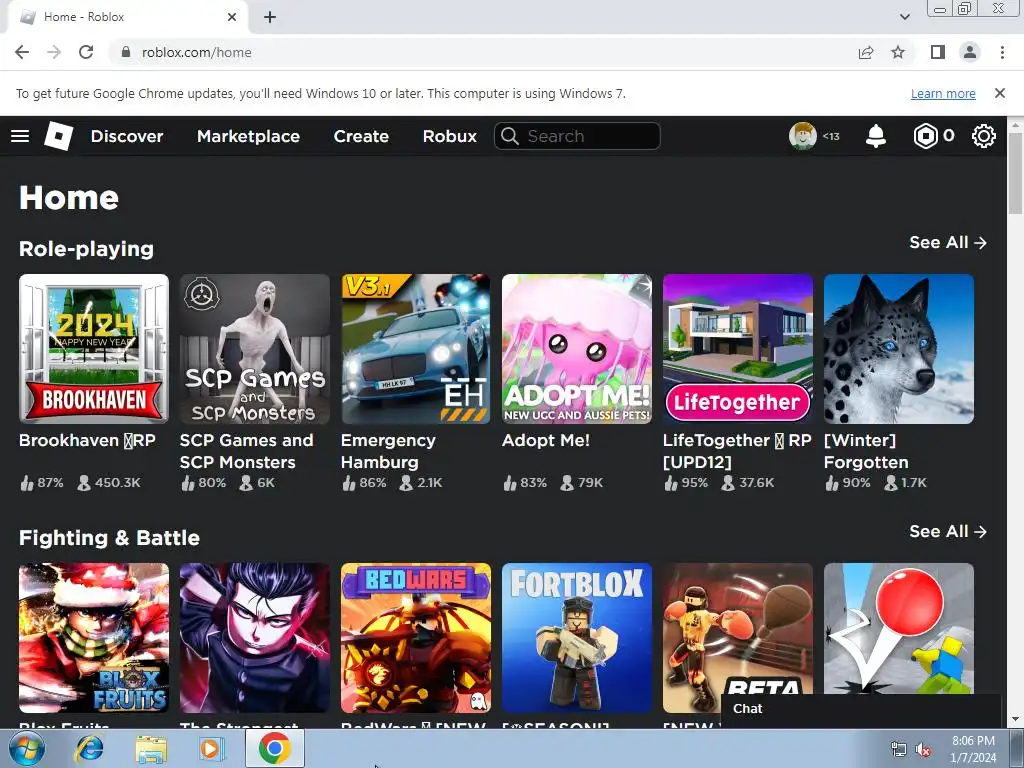Image resolution: width=1024 pixels, height=768 pixels.
Task: Open the BedWars thumbnail
Action: coord(416,638)
